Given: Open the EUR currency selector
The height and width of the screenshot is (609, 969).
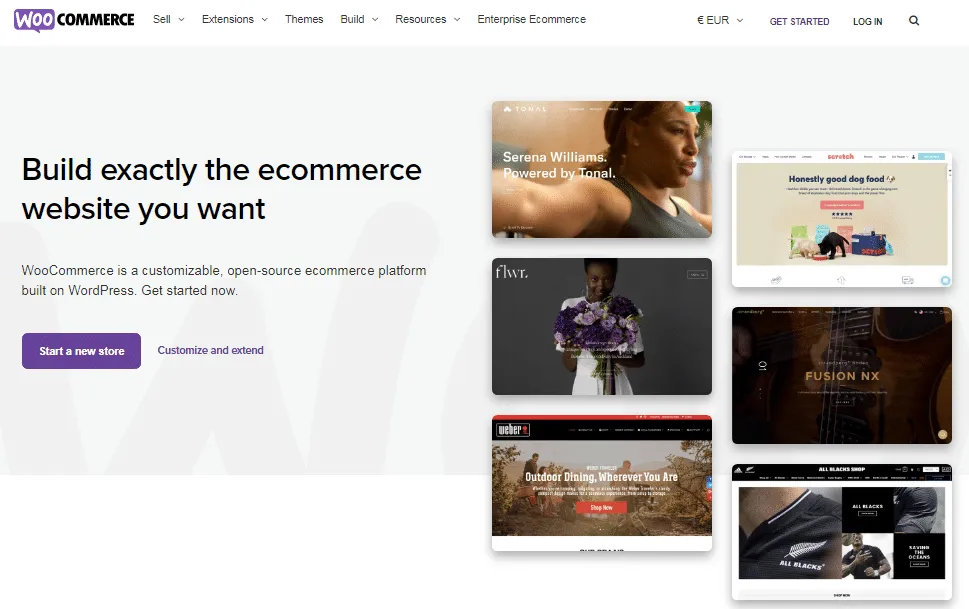Looking at the screenshot, I should 720,20.
